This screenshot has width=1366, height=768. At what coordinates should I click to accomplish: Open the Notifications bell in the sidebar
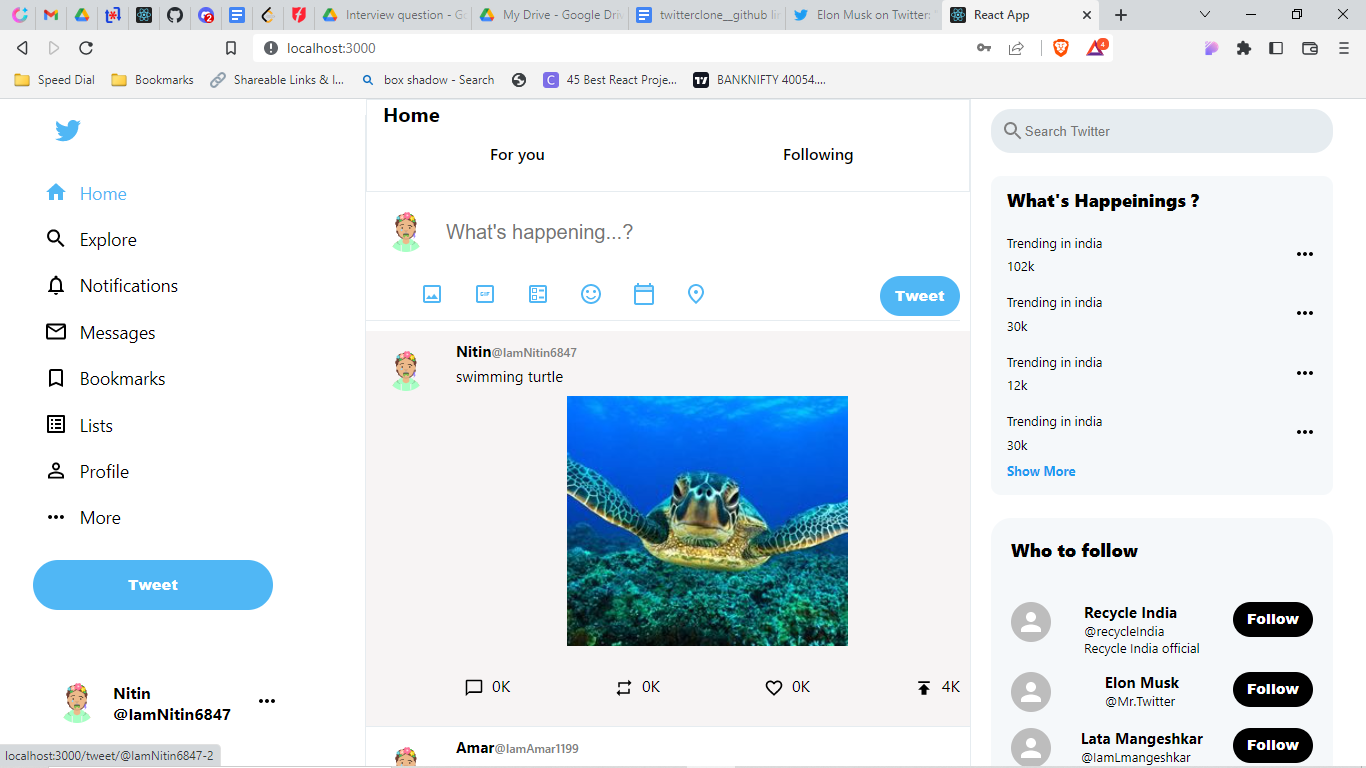(56, 285)
